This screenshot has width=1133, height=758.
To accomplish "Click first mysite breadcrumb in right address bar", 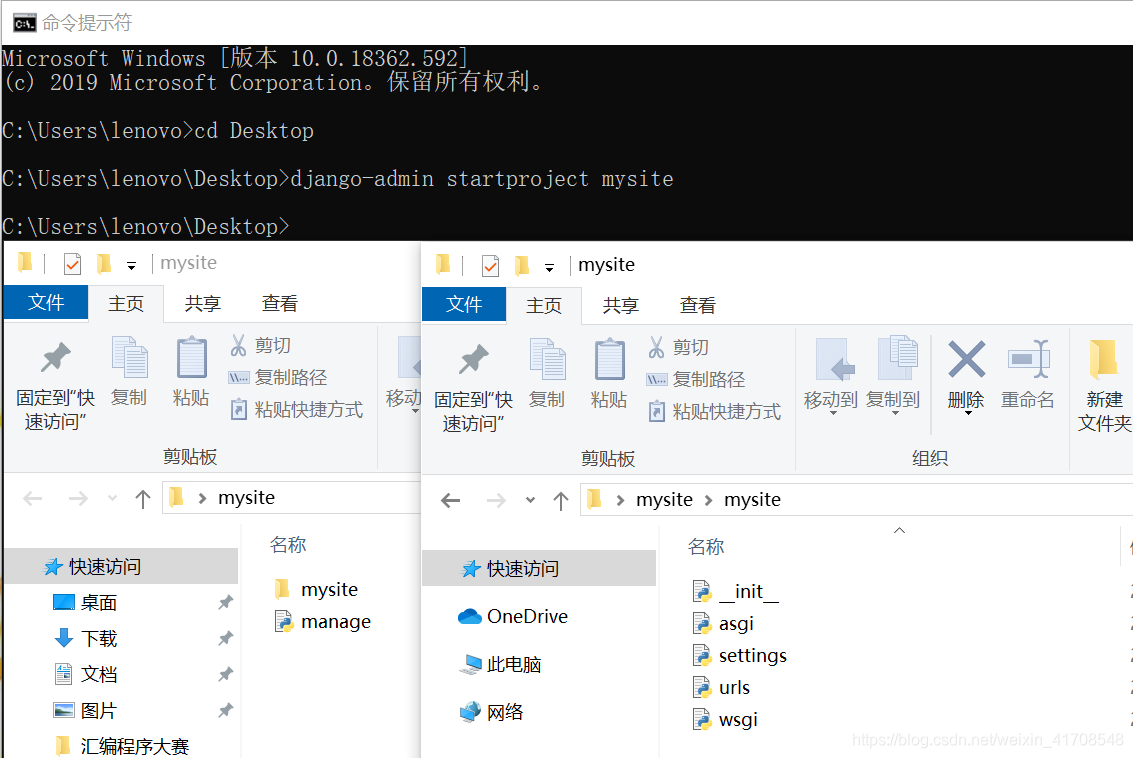I will coord(664,500).
